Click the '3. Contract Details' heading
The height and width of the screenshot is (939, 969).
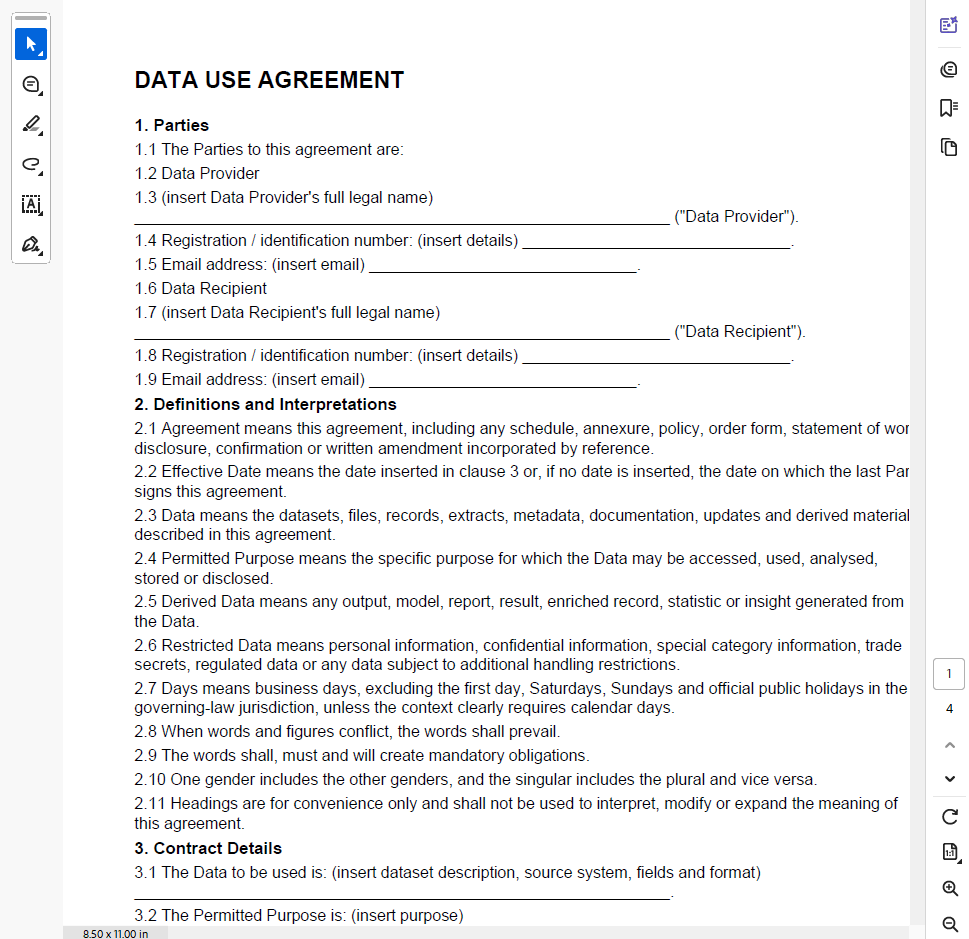tap(208, 848)
